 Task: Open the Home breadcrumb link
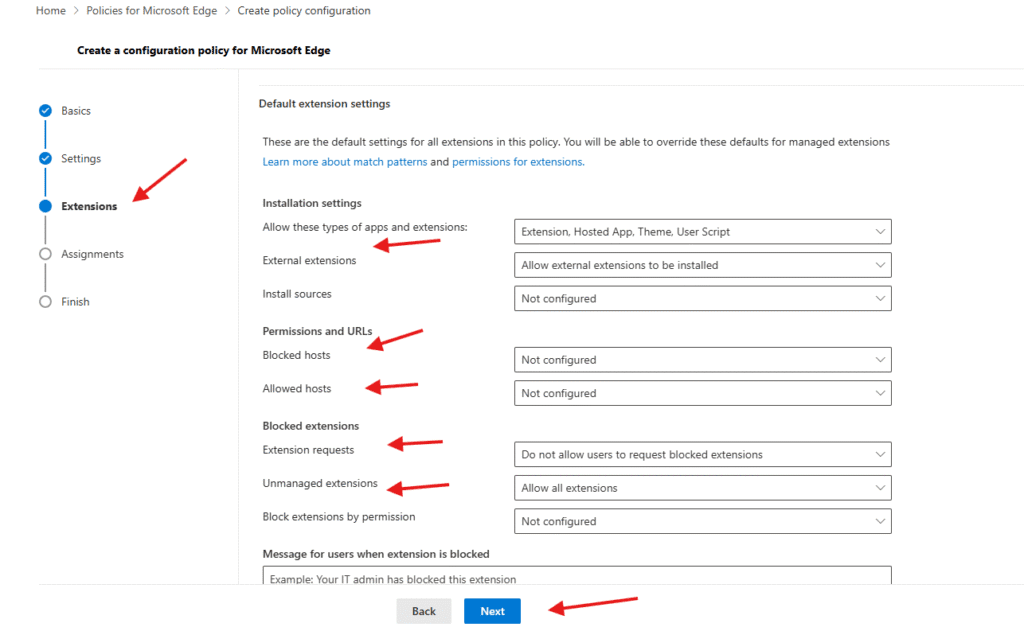point(50,11)
